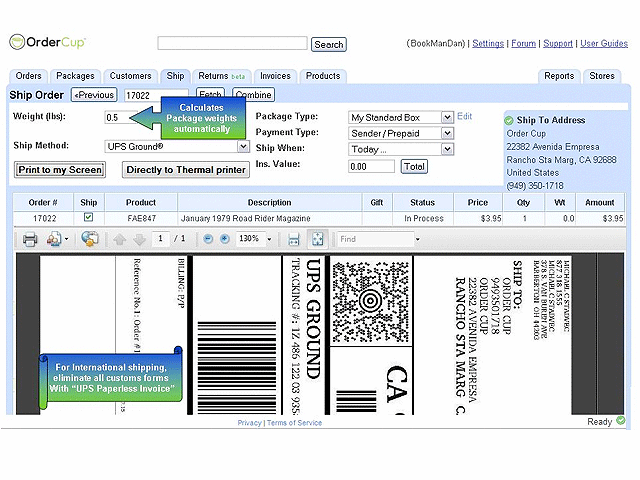Click the Terms of Service link

point(294,423)
